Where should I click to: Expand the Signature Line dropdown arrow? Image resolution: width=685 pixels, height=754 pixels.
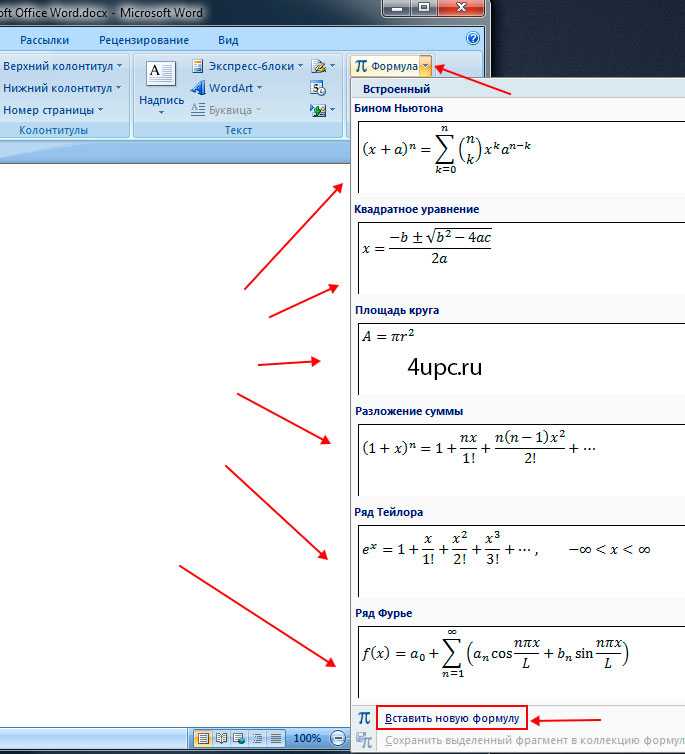pos(332,66)
